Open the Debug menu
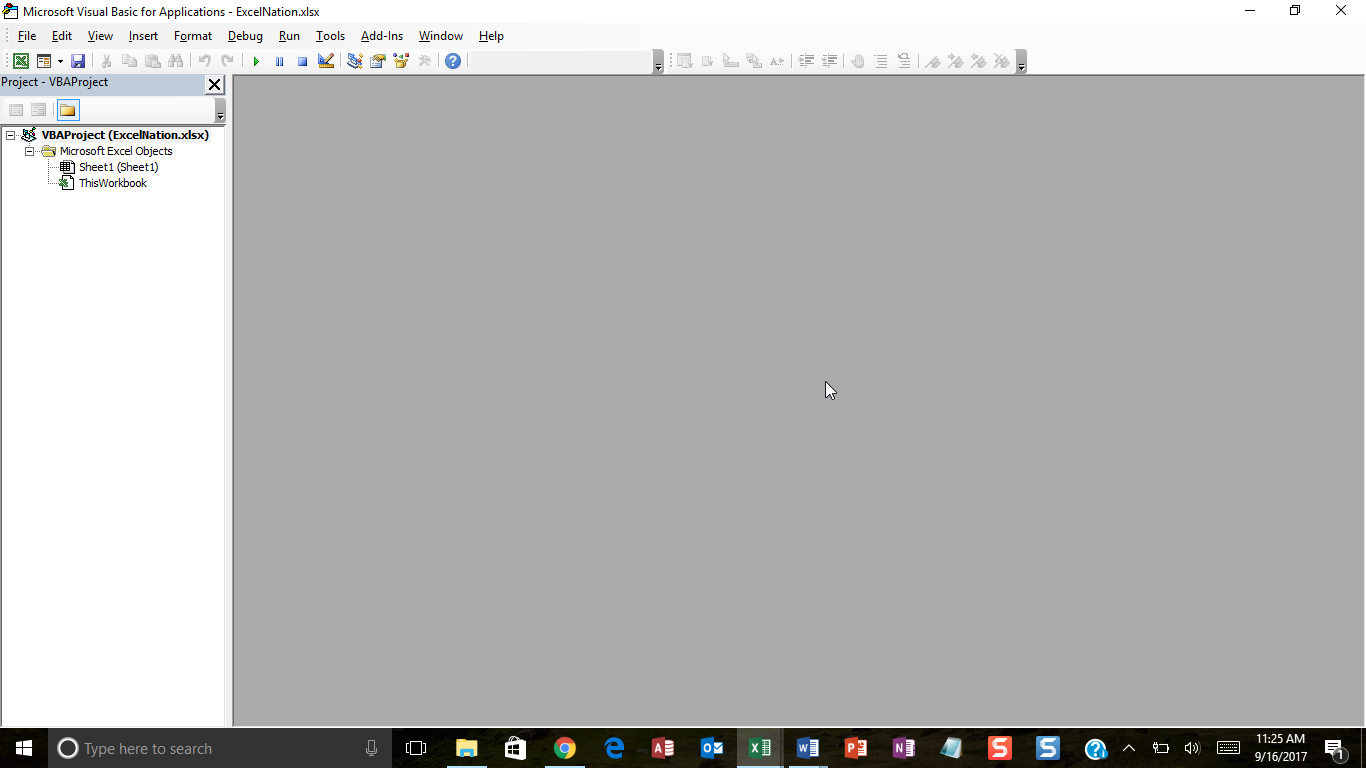Viewport: 1366px width, 768px height. pos(245,36)
